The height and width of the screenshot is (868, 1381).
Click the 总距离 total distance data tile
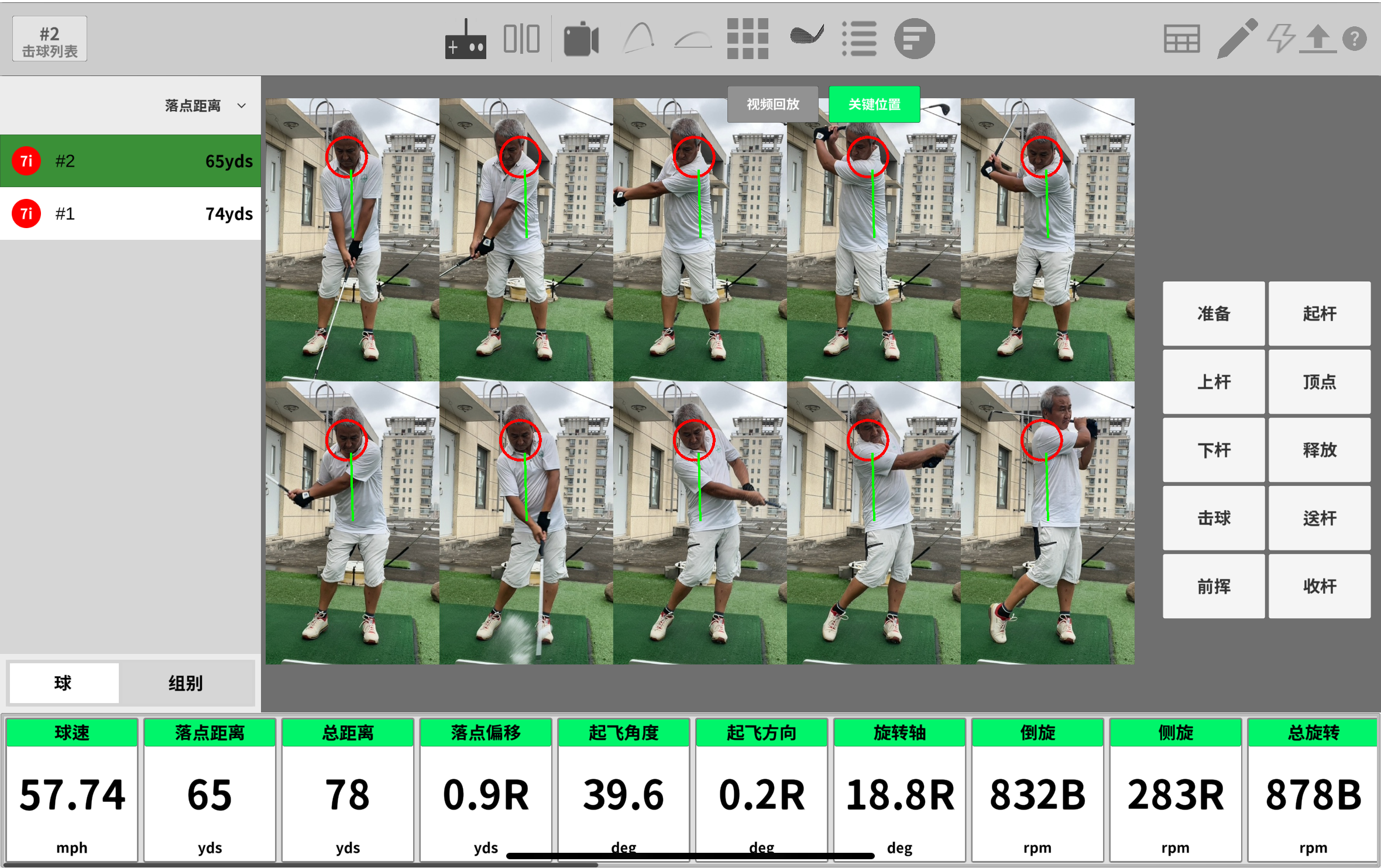(x=348, y=790)
